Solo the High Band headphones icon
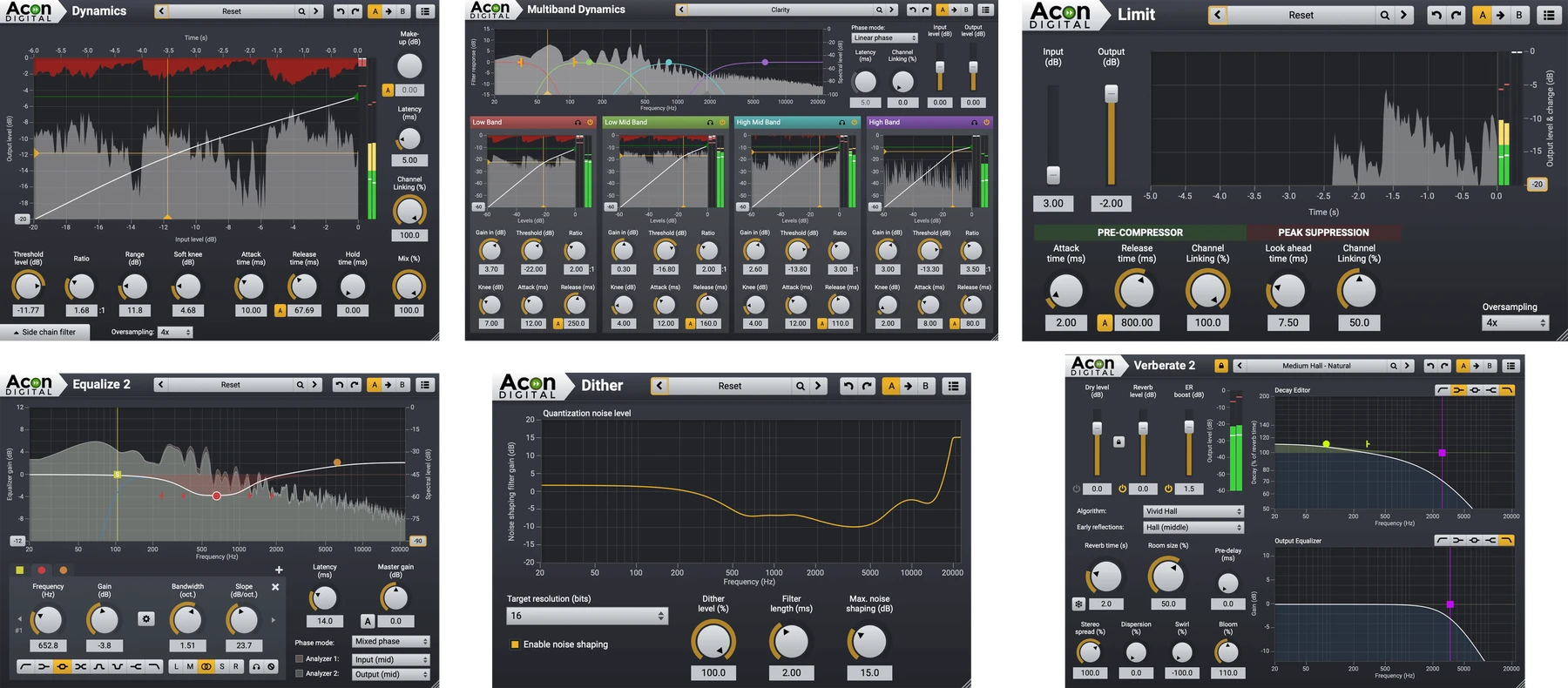1568x688 pixels. click(974, 122)
